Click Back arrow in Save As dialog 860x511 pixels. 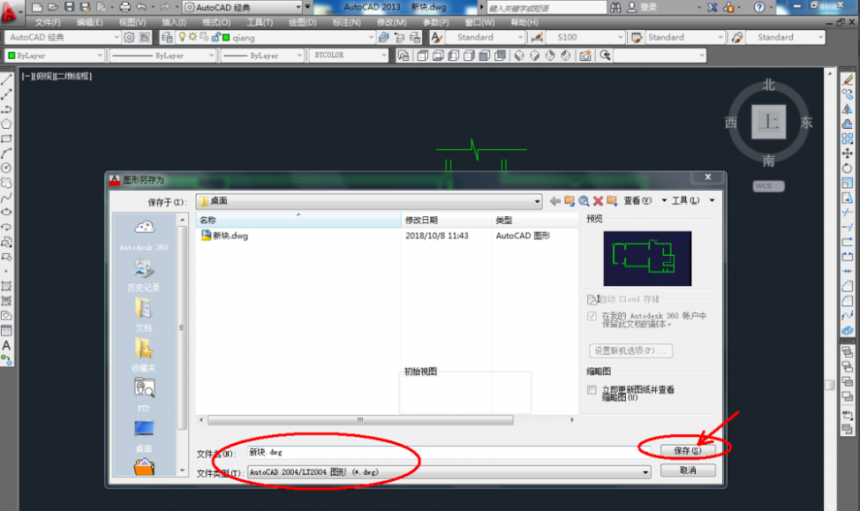[555, 201]
